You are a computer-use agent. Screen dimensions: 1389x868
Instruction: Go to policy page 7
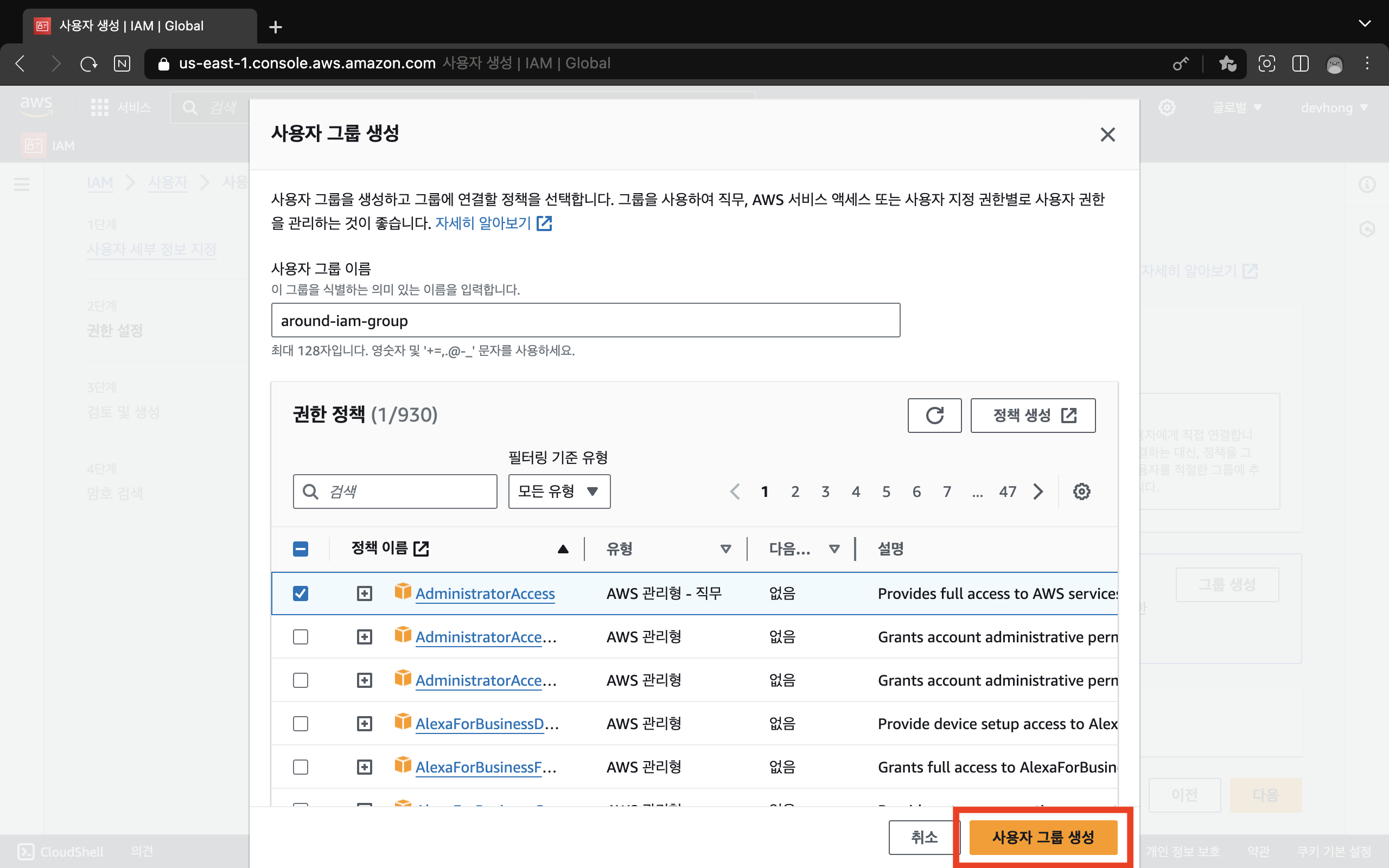point(947,492)
